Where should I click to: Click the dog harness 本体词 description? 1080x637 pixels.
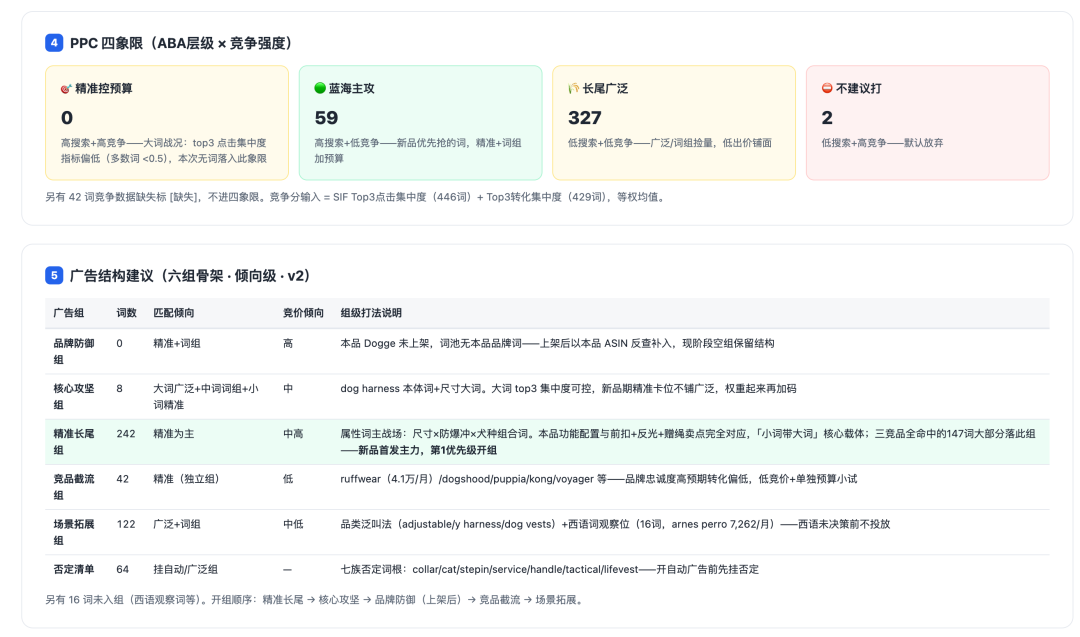(568, 388)
